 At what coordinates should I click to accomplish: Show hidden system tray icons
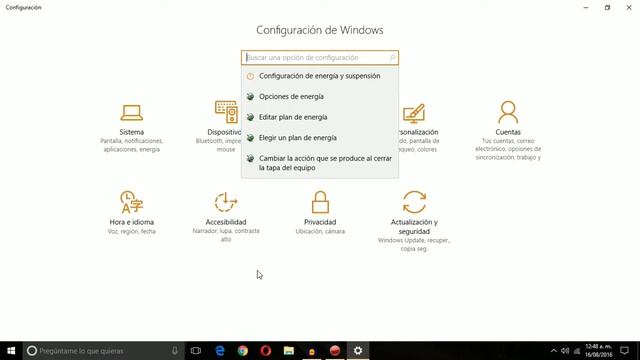point(553,351)
